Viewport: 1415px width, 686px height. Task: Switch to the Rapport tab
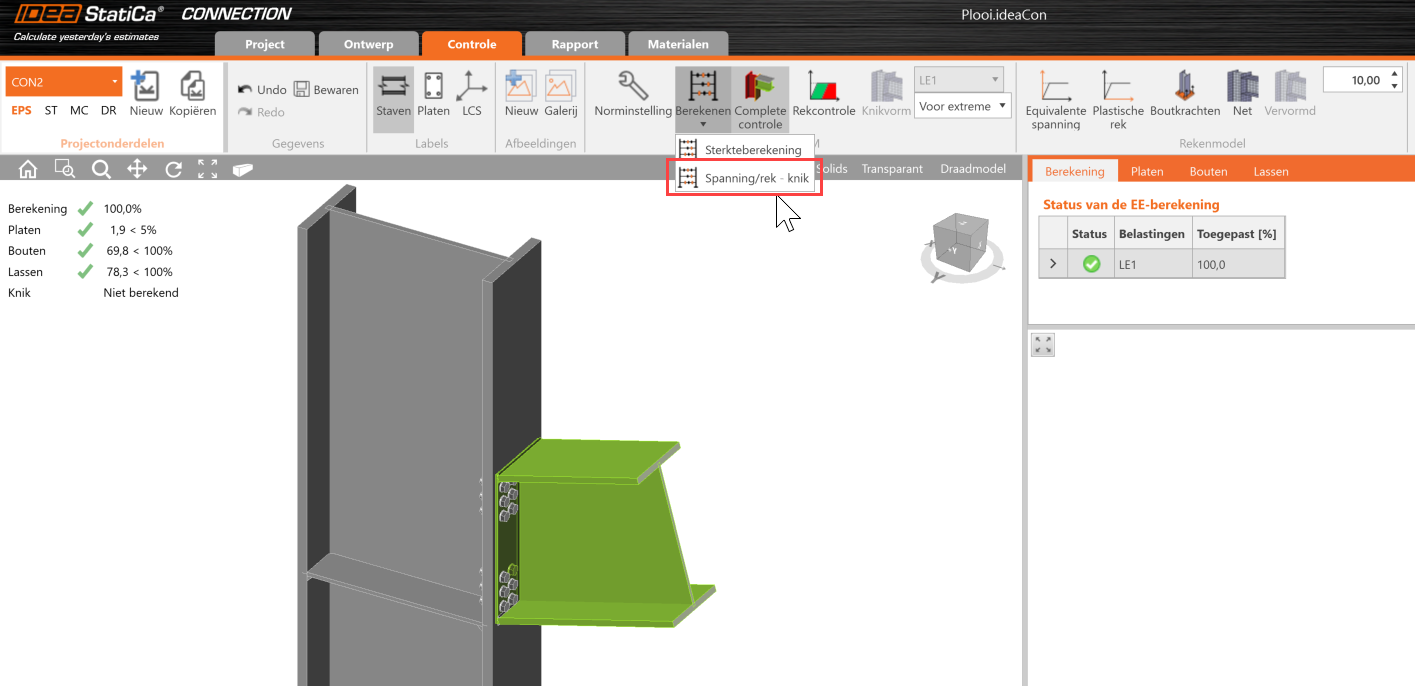(575, 44)
